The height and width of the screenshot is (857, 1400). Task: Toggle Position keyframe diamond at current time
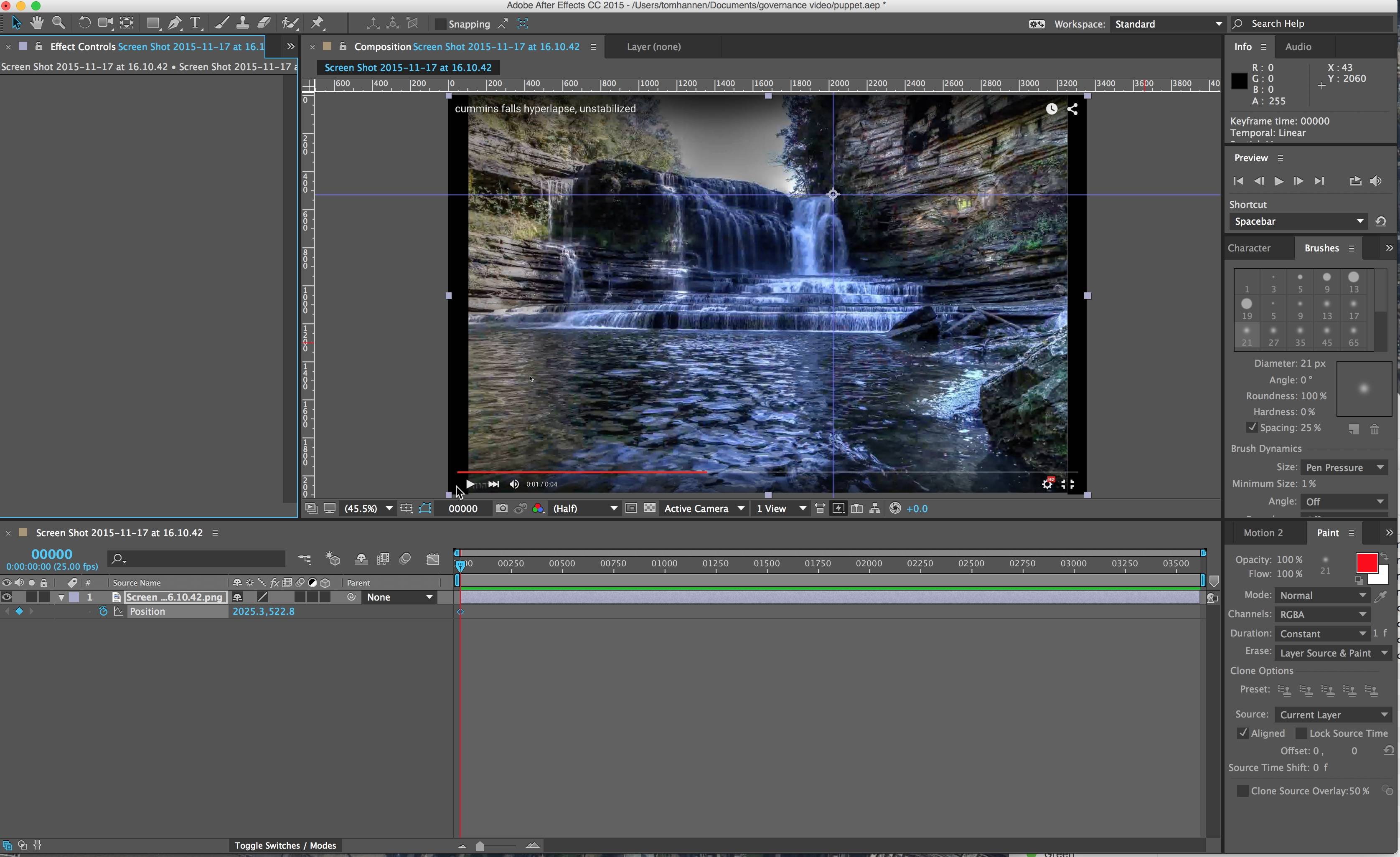(19, 612)
